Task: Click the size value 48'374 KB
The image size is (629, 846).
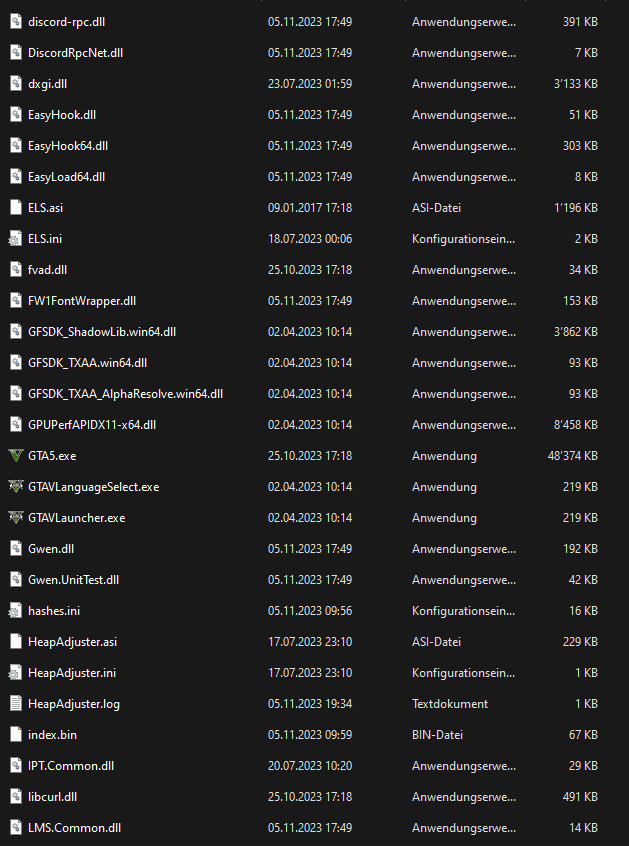Action: point(573,456)
